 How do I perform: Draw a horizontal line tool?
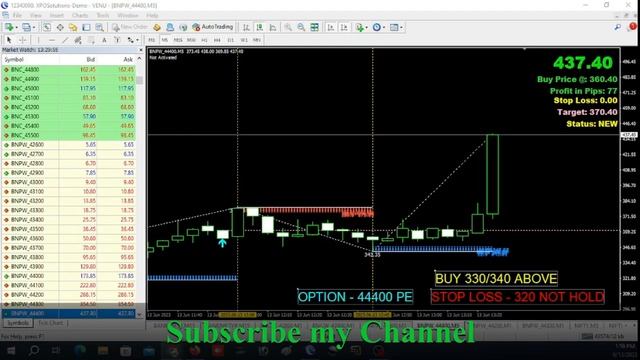51,40
